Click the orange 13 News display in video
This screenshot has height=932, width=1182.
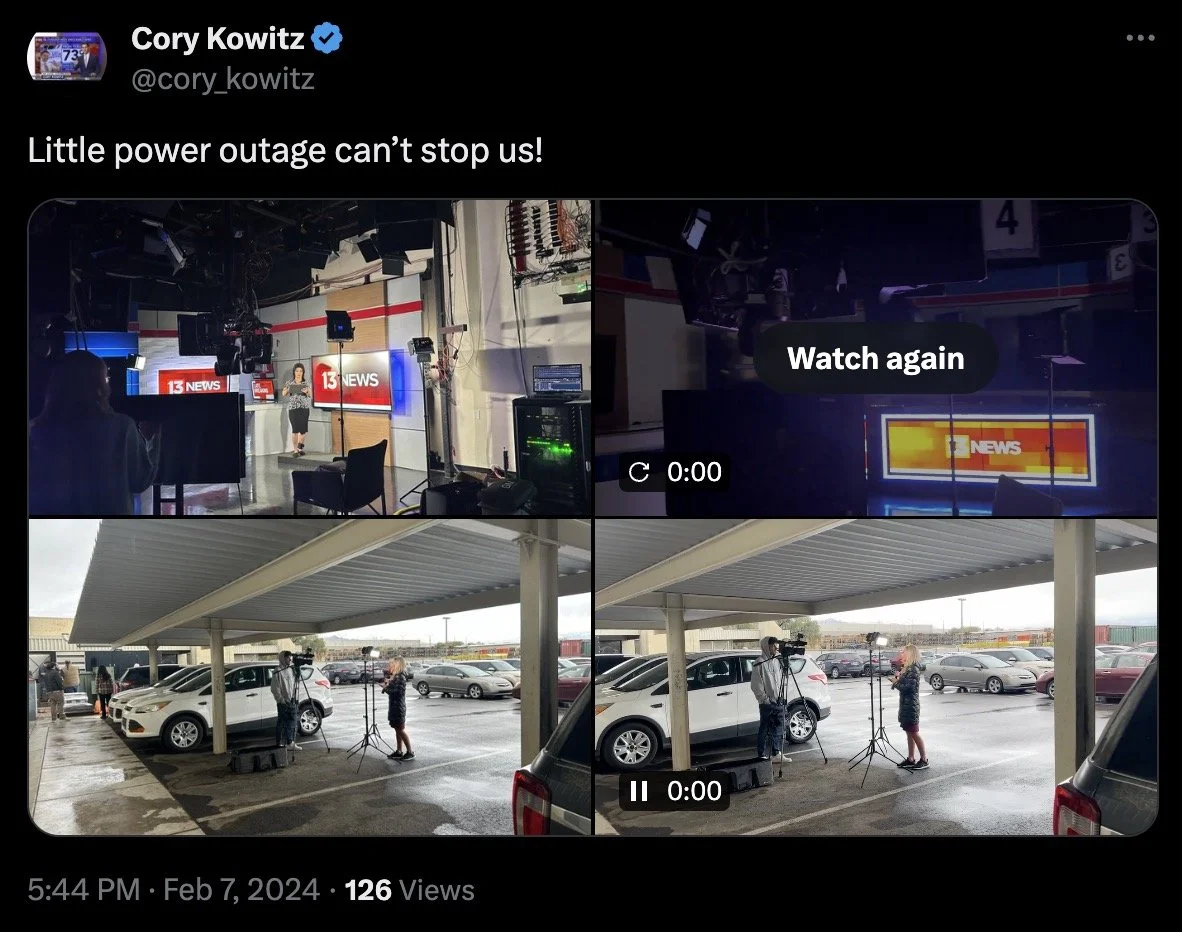coord(988,448)
